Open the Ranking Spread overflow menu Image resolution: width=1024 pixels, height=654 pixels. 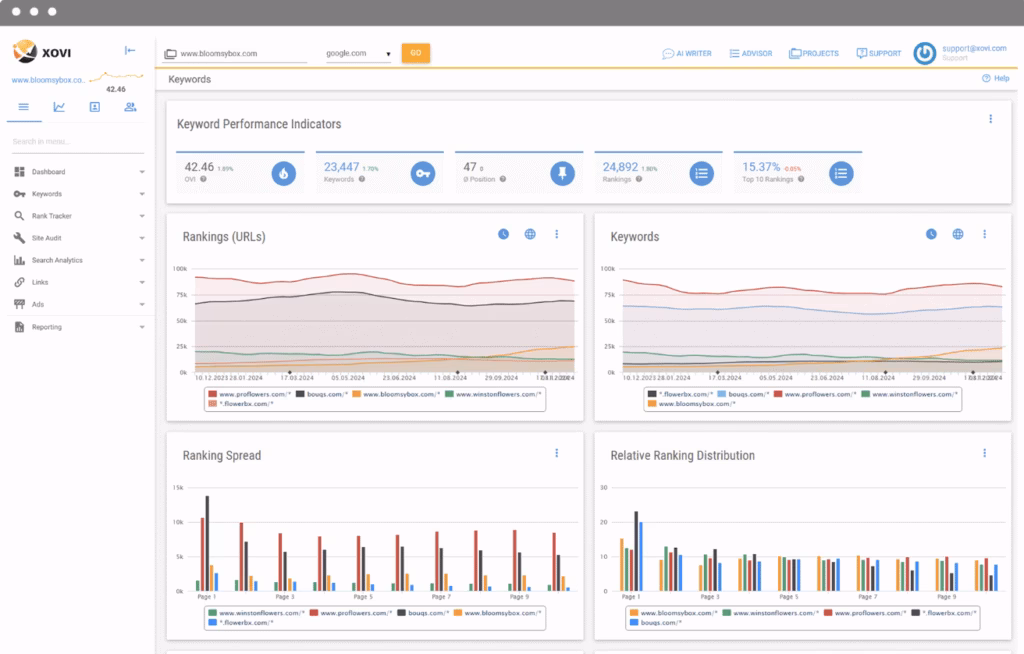pos(557,452)
